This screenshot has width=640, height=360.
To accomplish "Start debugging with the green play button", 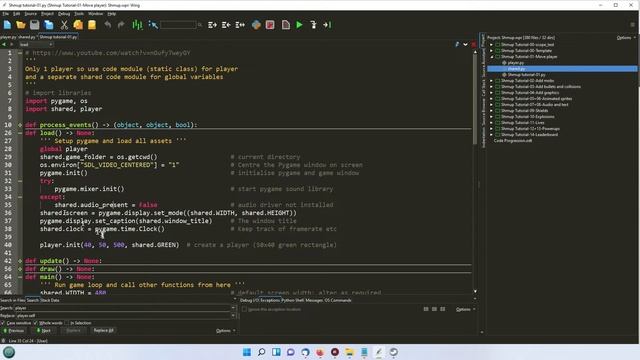I will click(x=300, y=25).
